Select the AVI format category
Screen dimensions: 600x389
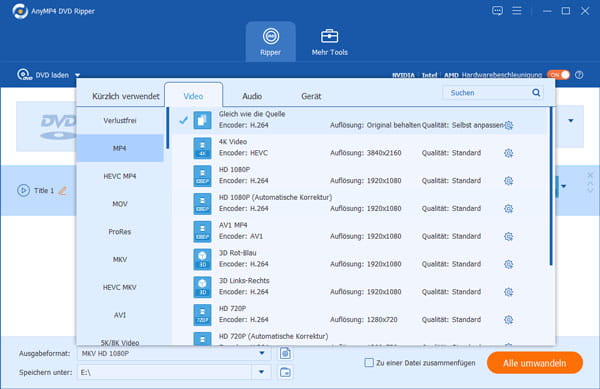click(120, 315)
